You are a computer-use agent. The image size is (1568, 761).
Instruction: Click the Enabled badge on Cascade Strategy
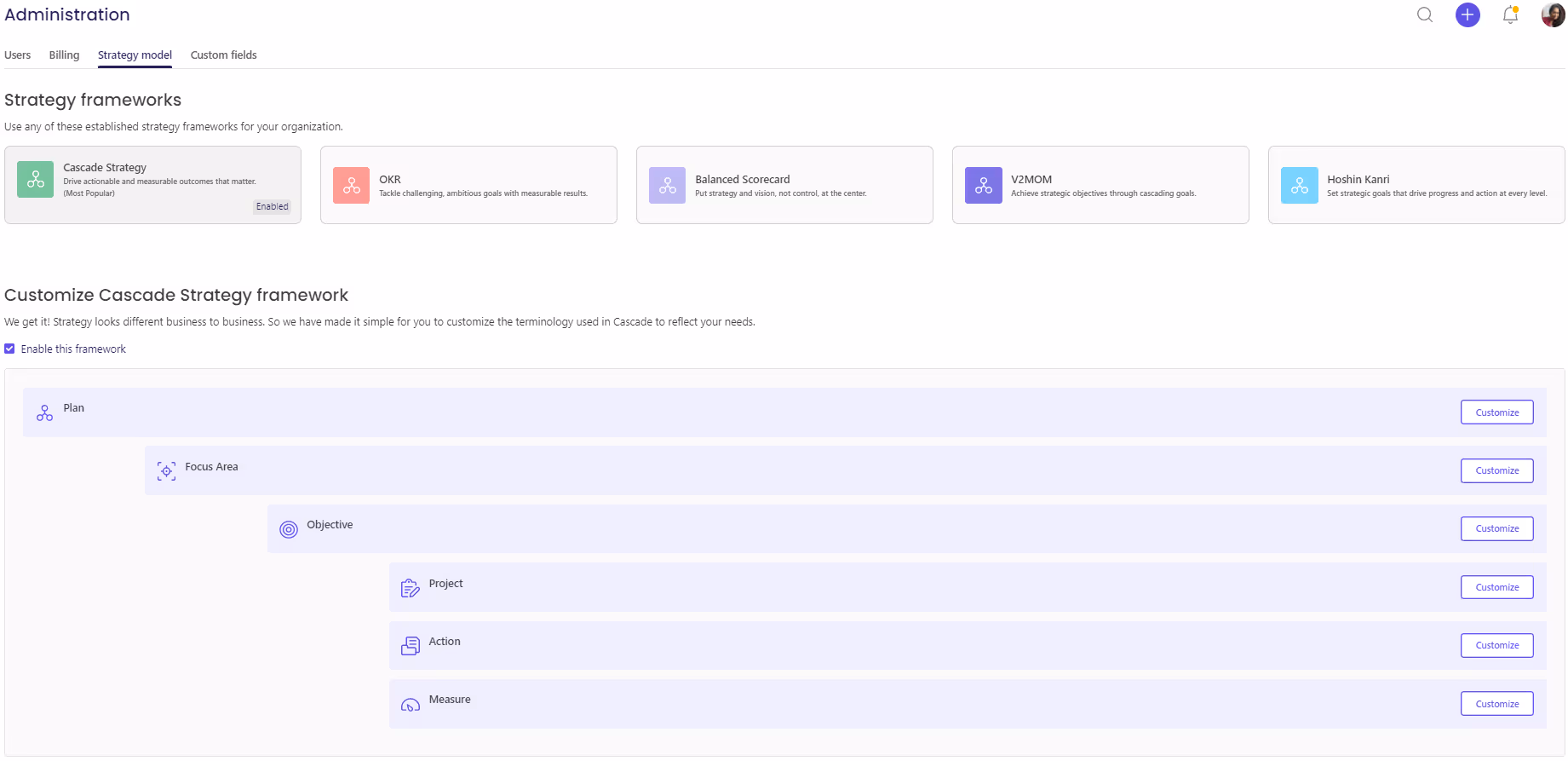pos(273,206)
